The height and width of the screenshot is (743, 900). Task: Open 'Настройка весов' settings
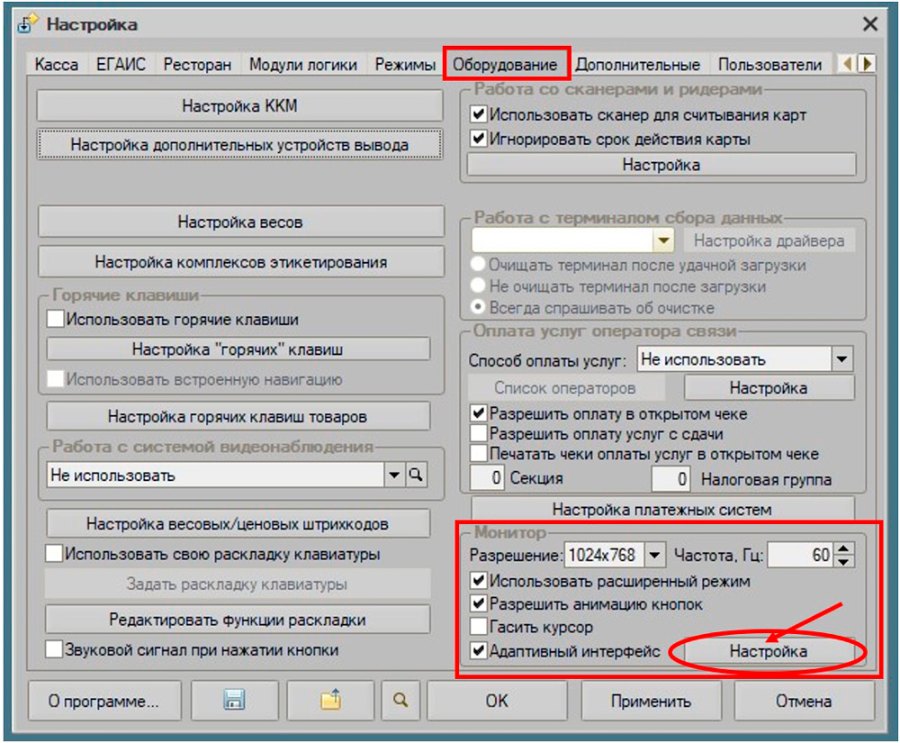[240, 222]
